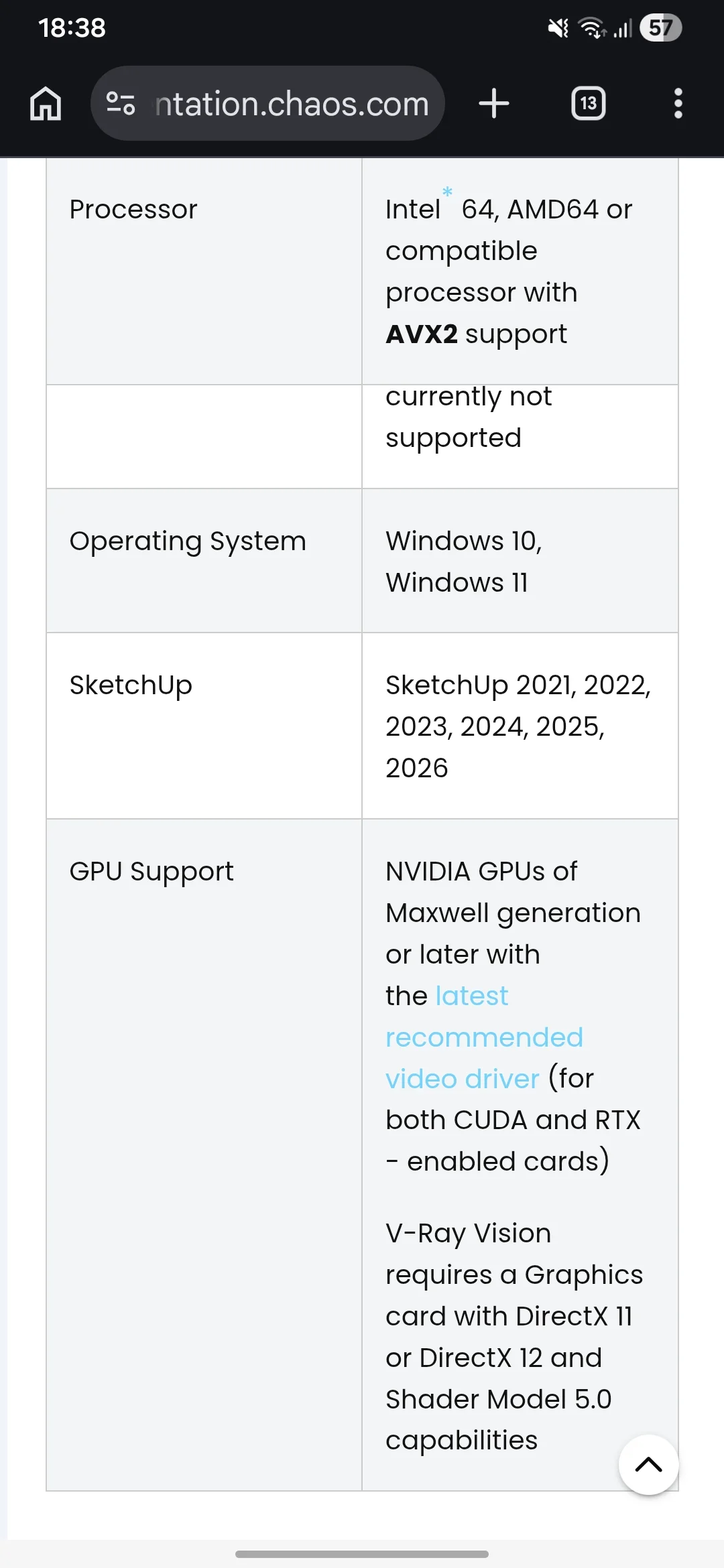
Task: Tap the 18:38 clock in status bar
Action: (72, 28)
